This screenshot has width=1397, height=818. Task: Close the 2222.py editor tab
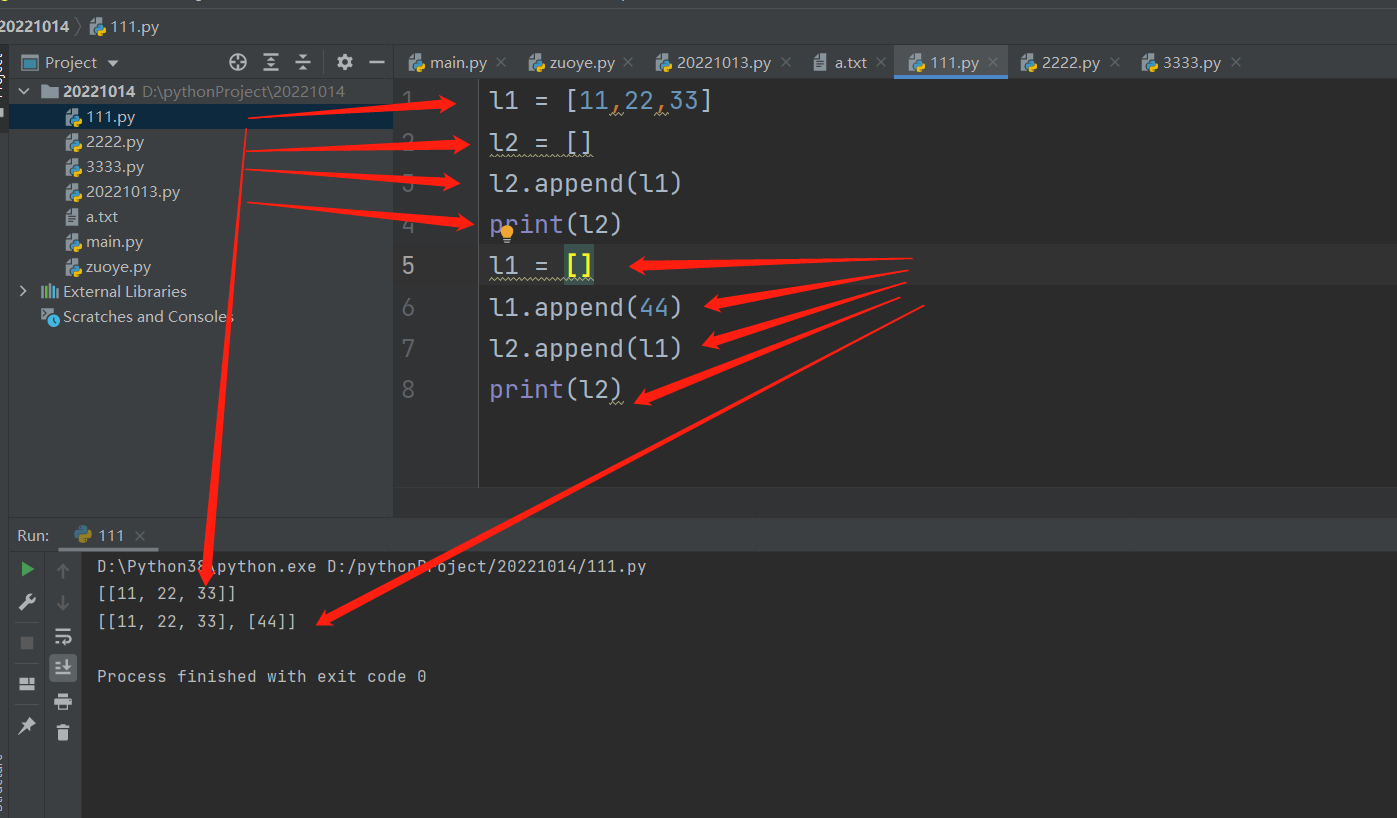(x=1114, y=62)
